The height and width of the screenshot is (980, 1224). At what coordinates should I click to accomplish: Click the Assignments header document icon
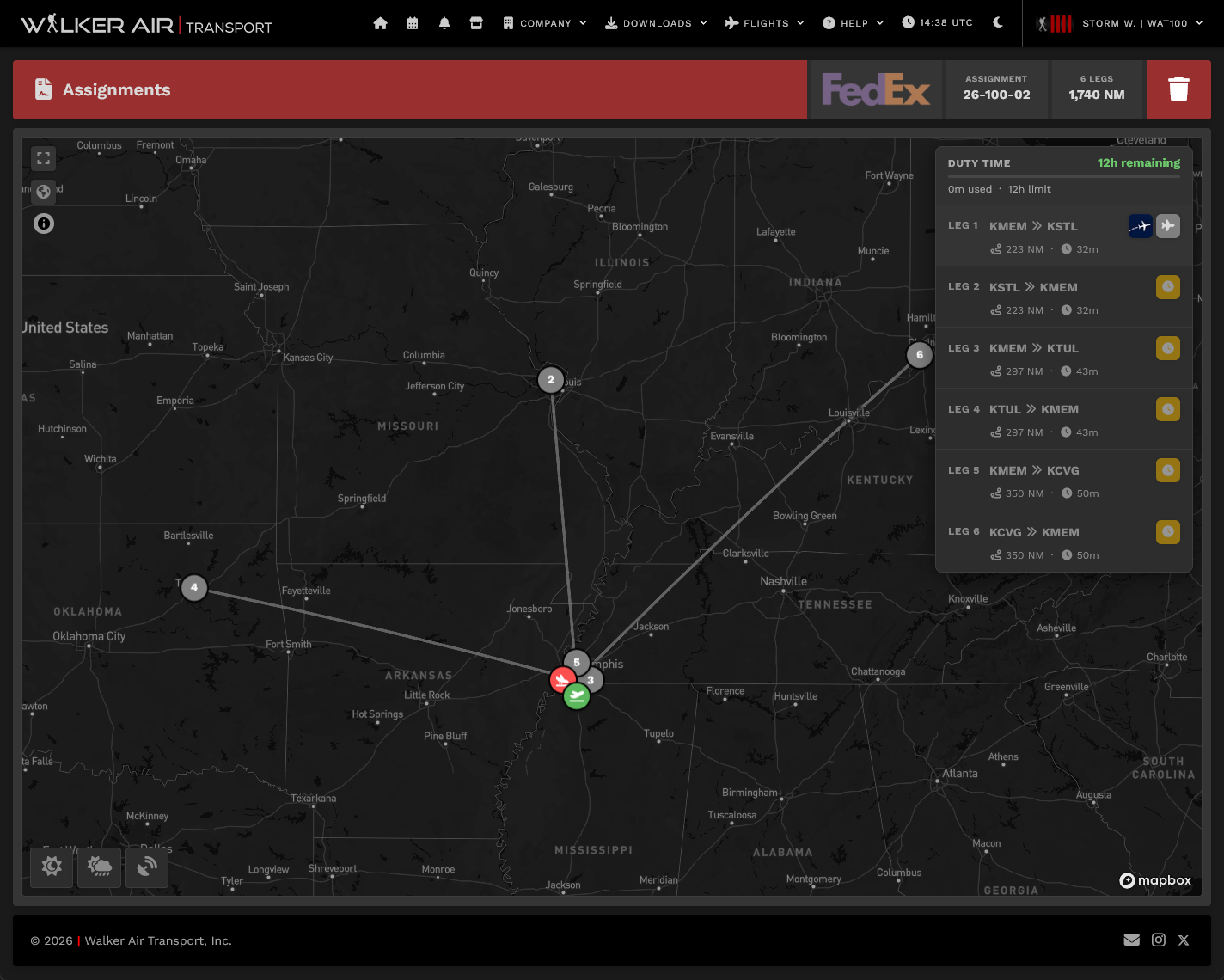(43, 89)
